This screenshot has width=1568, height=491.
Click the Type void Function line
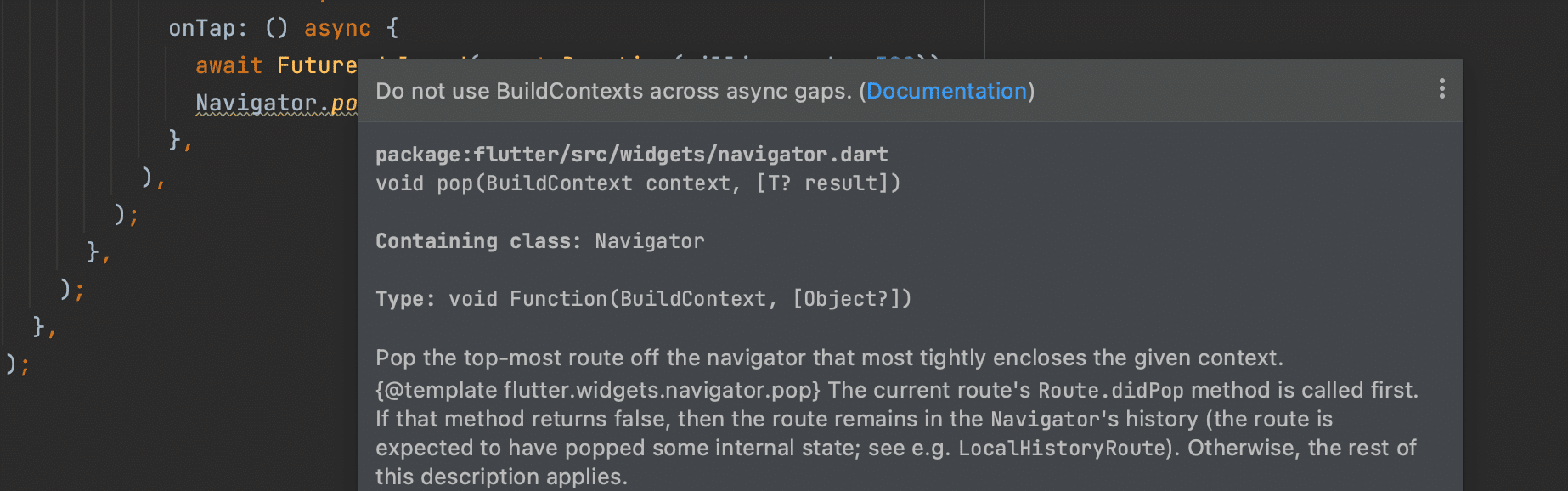642,299
